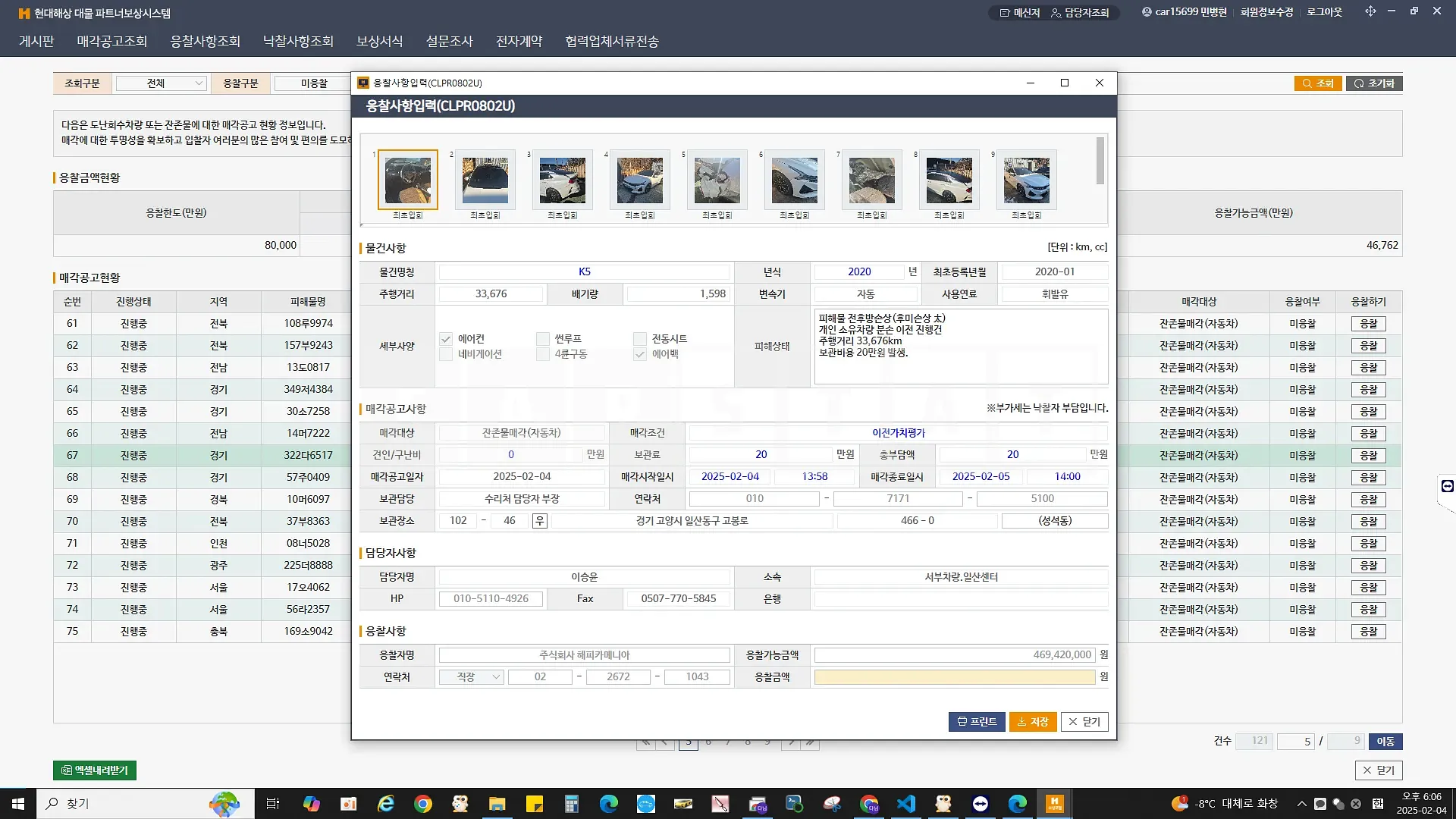Open the 게시판 menu

tap(36, 41)
